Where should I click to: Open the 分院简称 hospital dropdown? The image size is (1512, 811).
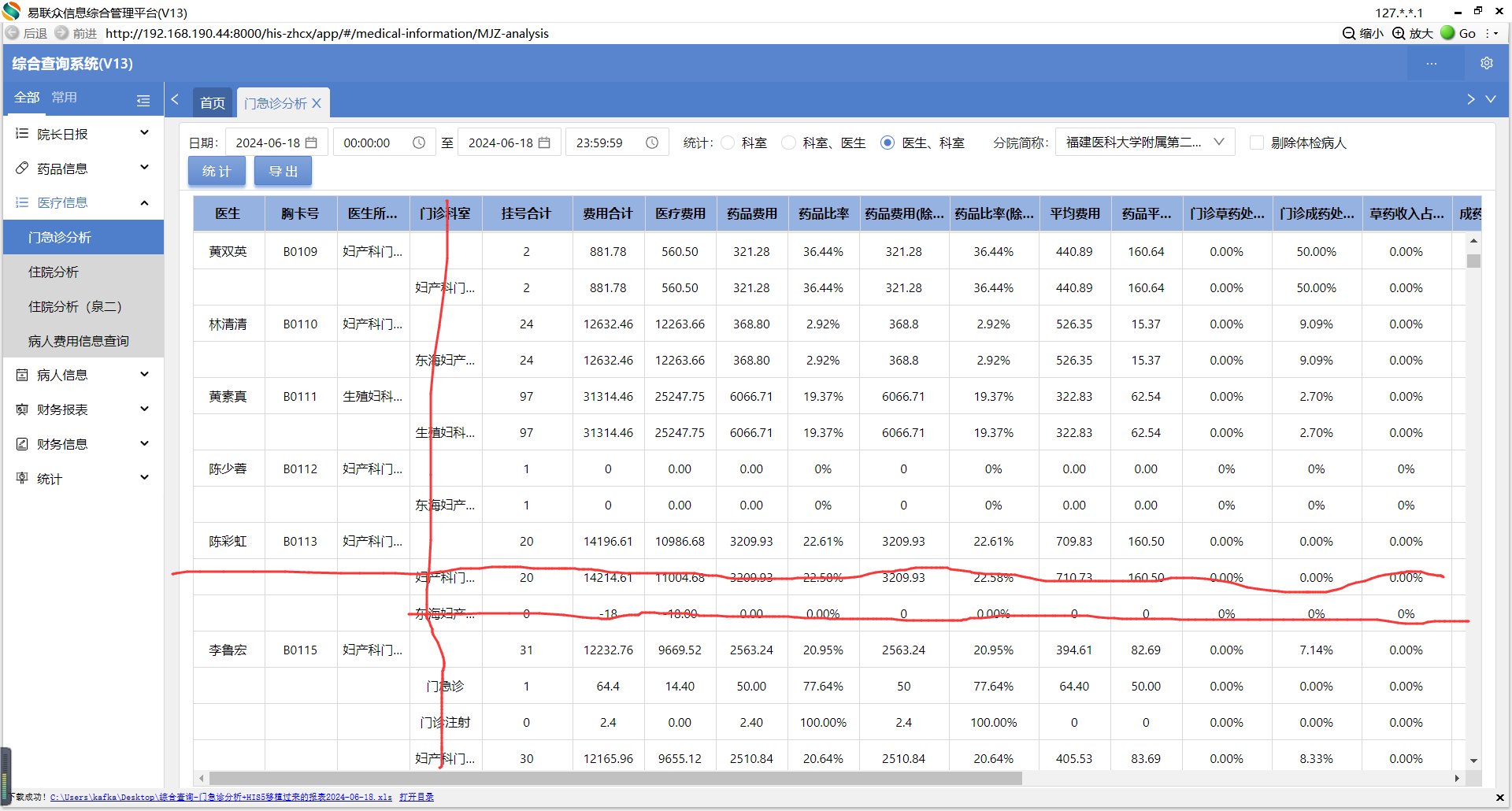click(x=1145, y=143)
